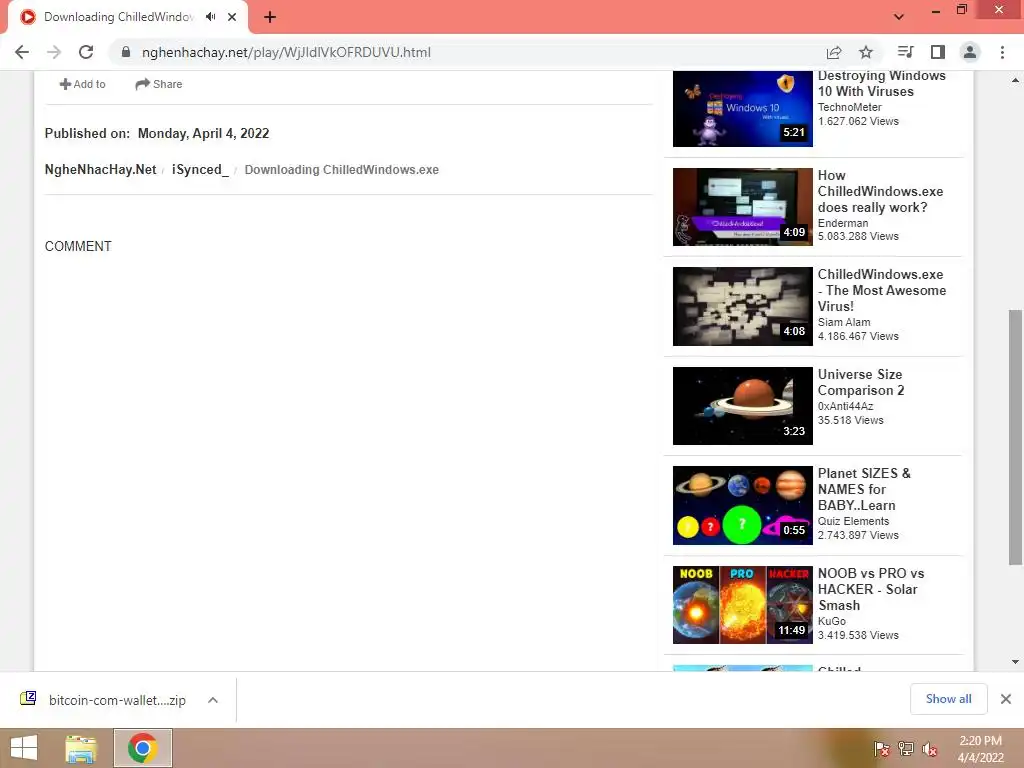Click the address bar URL
Viewport: 1024px width, 768px height.
click(x=286, y=52)
